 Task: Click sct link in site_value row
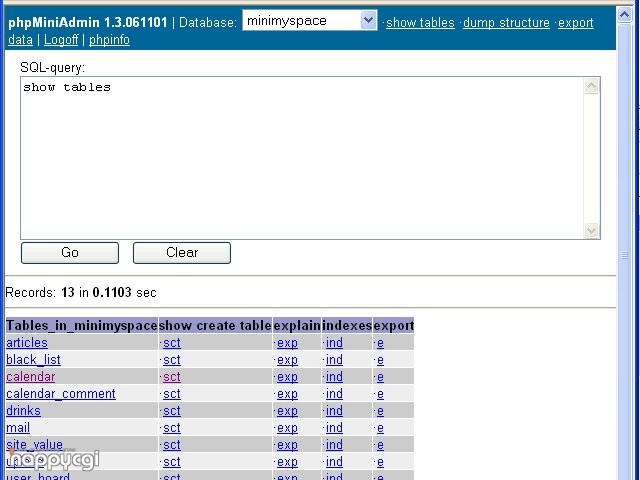(x=172, y=445)
